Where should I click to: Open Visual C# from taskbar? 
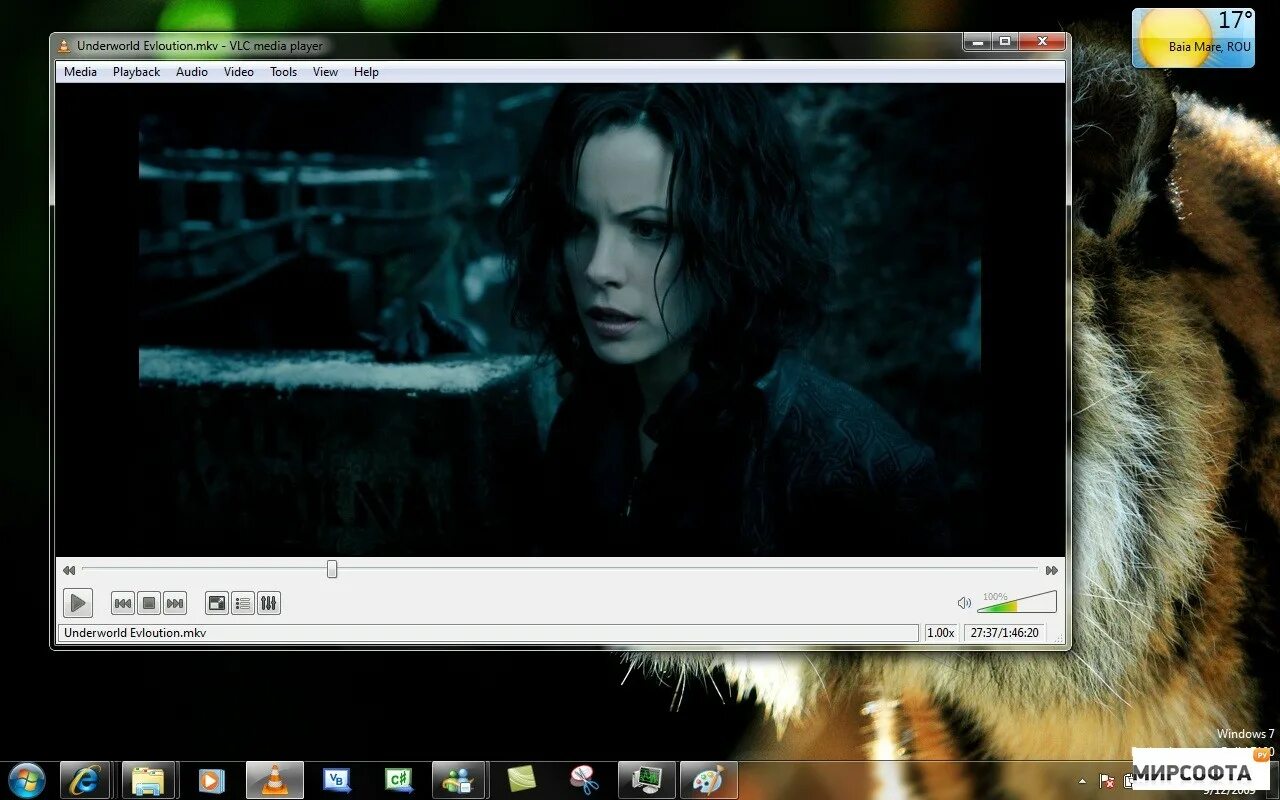coord(398,780)
